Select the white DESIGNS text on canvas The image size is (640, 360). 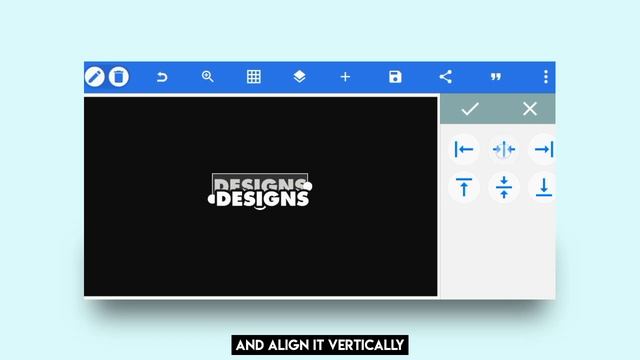(x=262, y=199)
